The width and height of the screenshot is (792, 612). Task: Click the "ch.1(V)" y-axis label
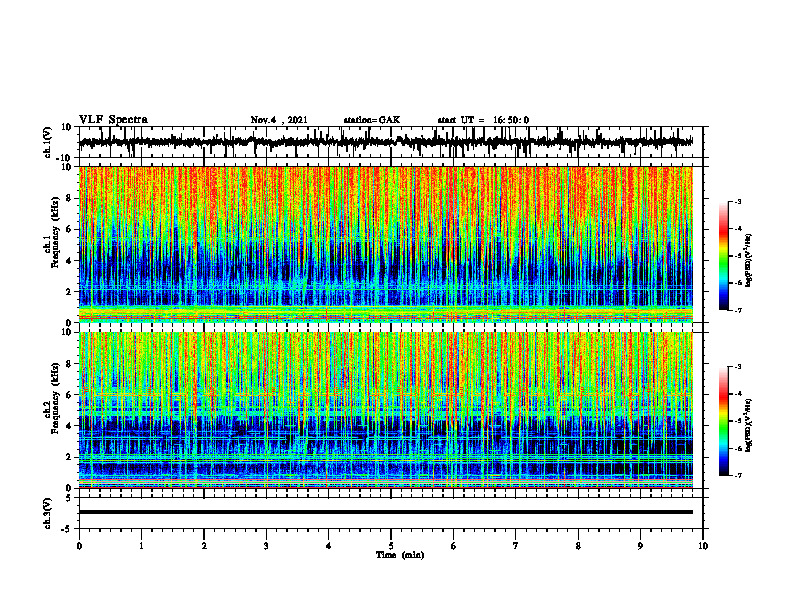coord(48,142)
